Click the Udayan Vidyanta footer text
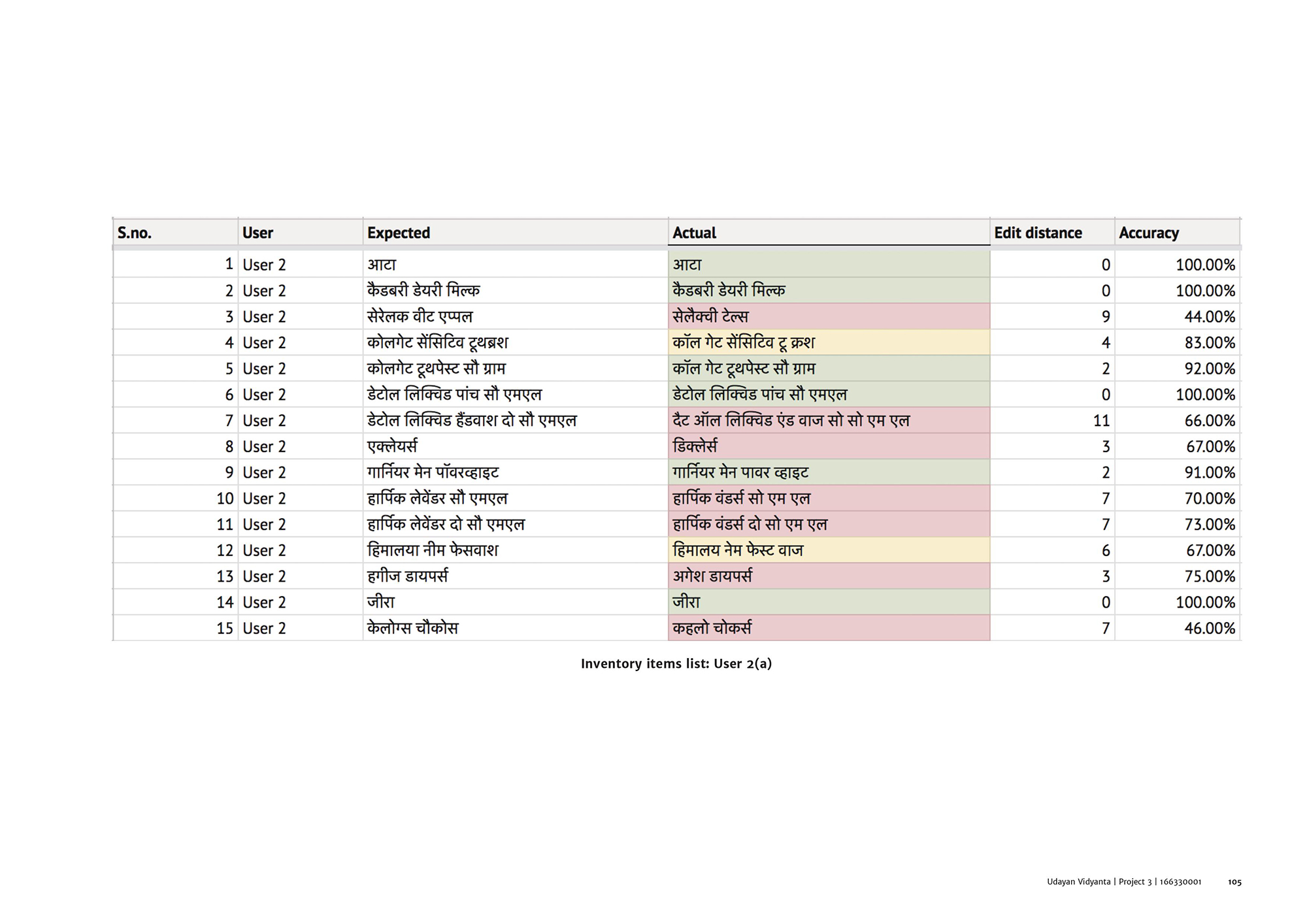The image size is (1307, 924). [1078, 882]
